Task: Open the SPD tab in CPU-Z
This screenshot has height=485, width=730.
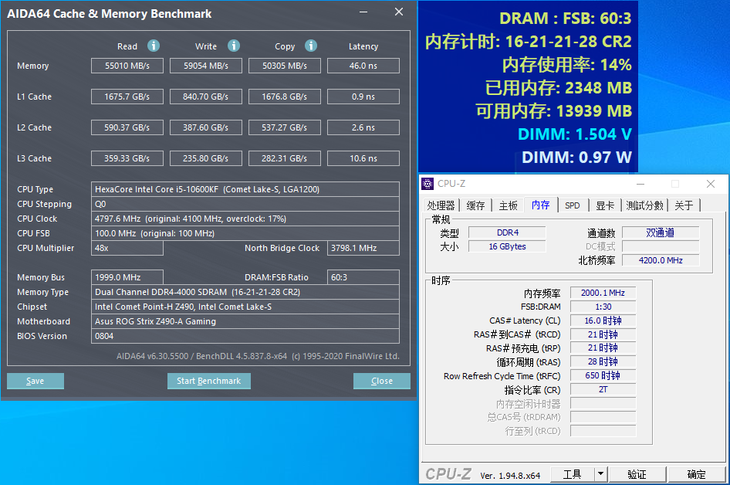Action: click(x=573, y=205)
